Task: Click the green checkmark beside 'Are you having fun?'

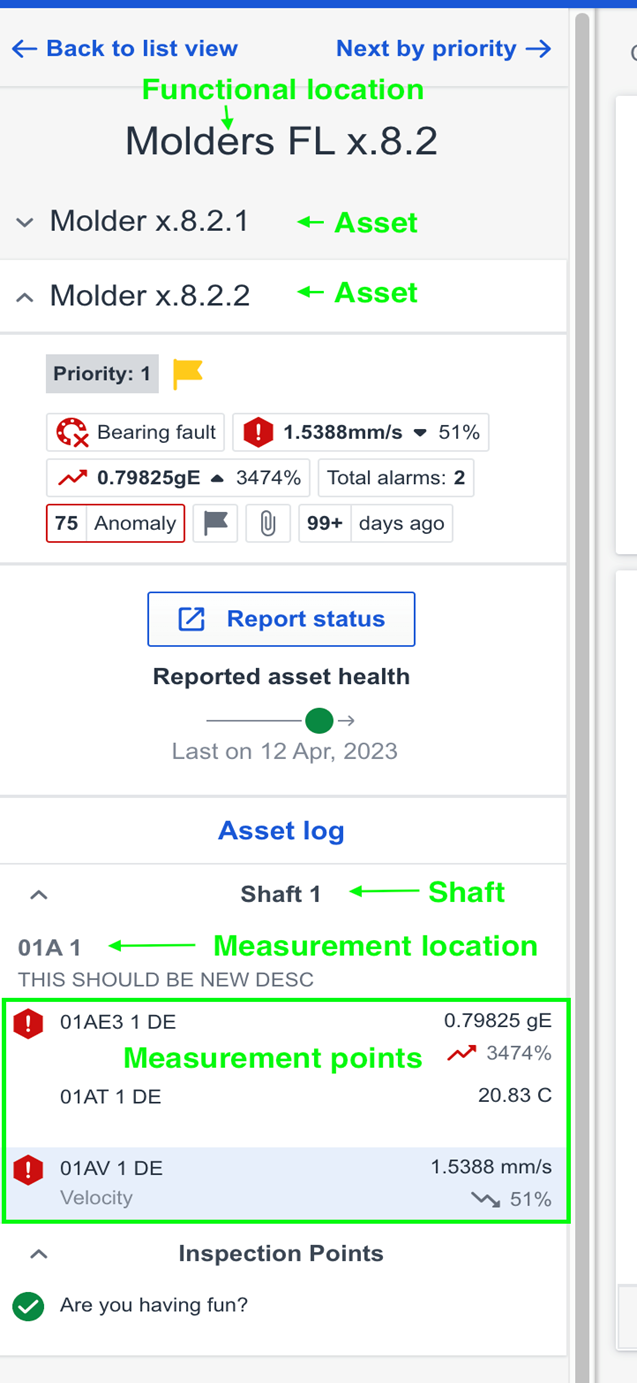Action: pos(27,1307)
